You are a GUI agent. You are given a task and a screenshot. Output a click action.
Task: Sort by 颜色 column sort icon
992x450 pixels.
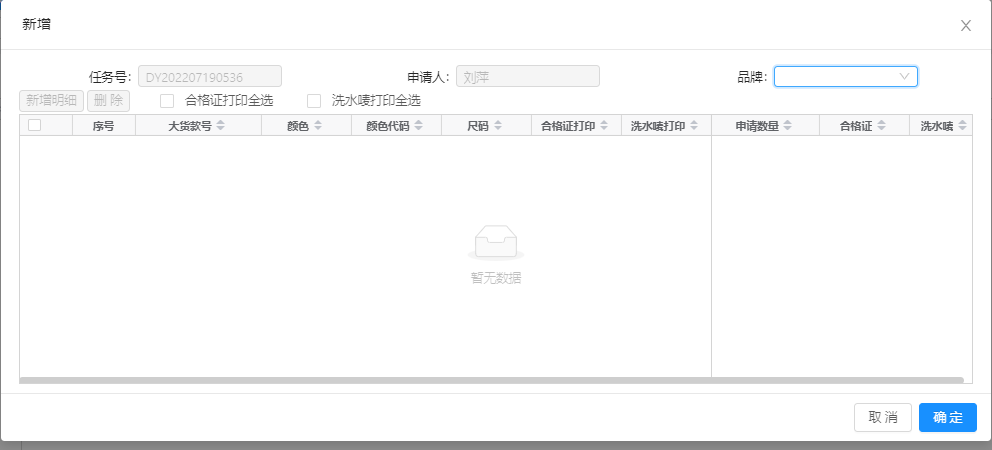point(318,126)
